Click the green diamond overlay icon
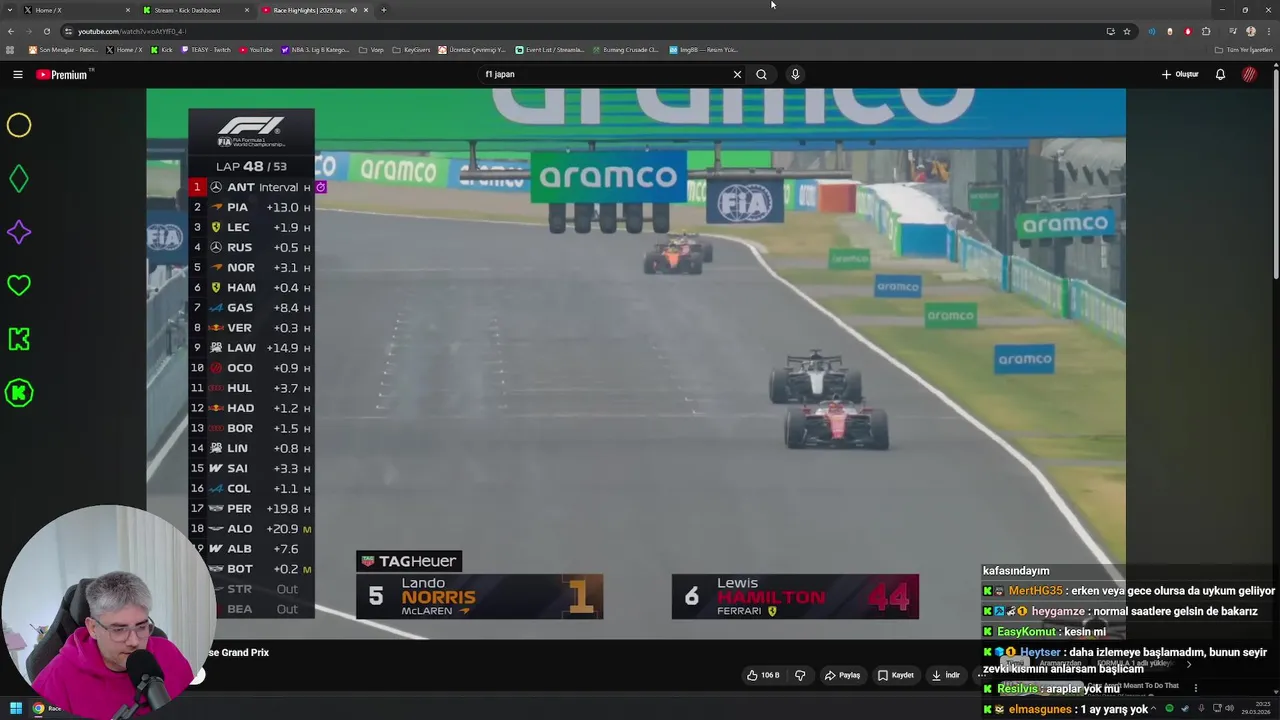The image size is (1280, 720). [19, 179]
